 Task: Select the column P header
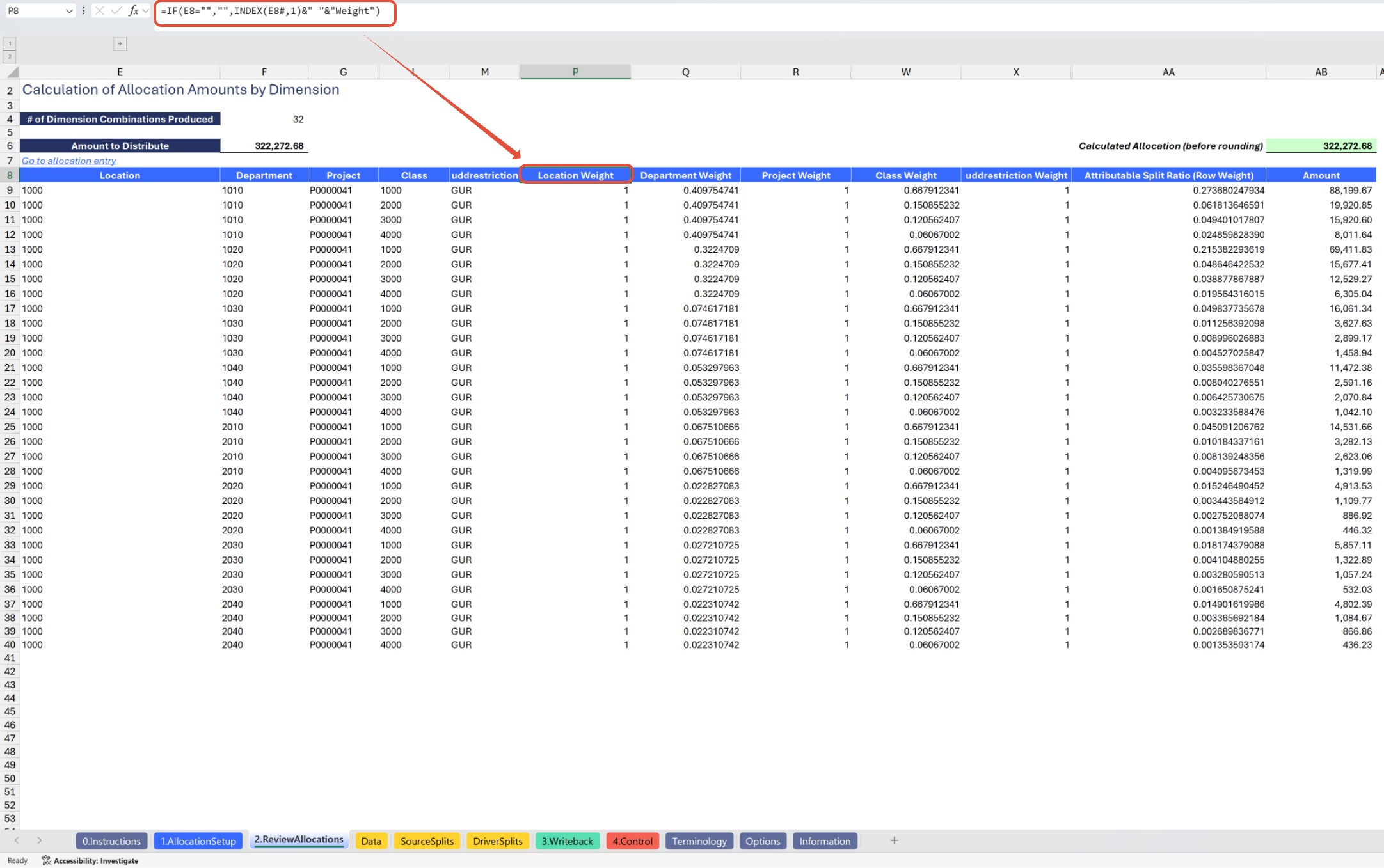point(575,72)
